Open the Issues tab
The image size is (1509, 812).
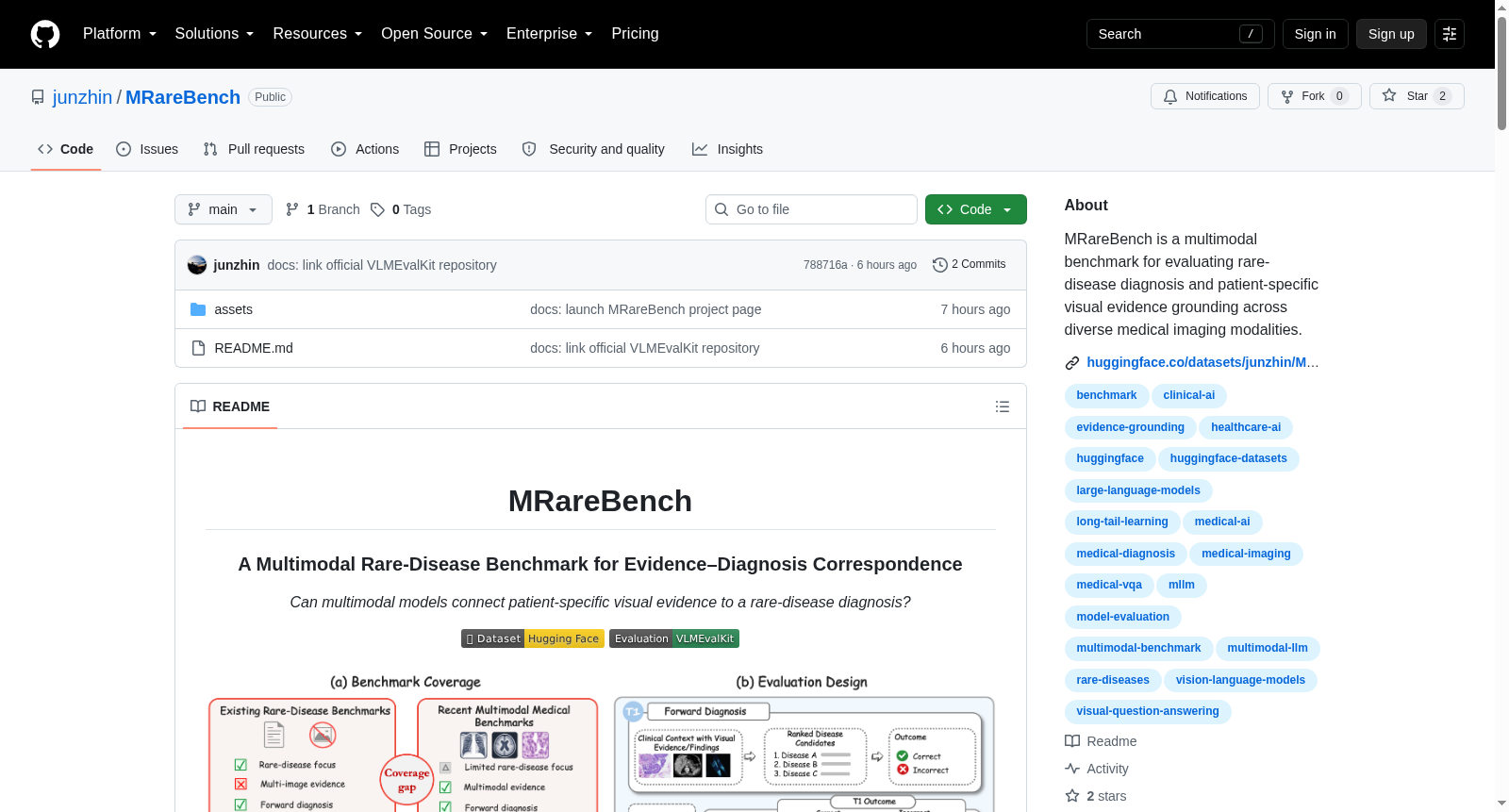pyautogui.click(x=147, y=149)
